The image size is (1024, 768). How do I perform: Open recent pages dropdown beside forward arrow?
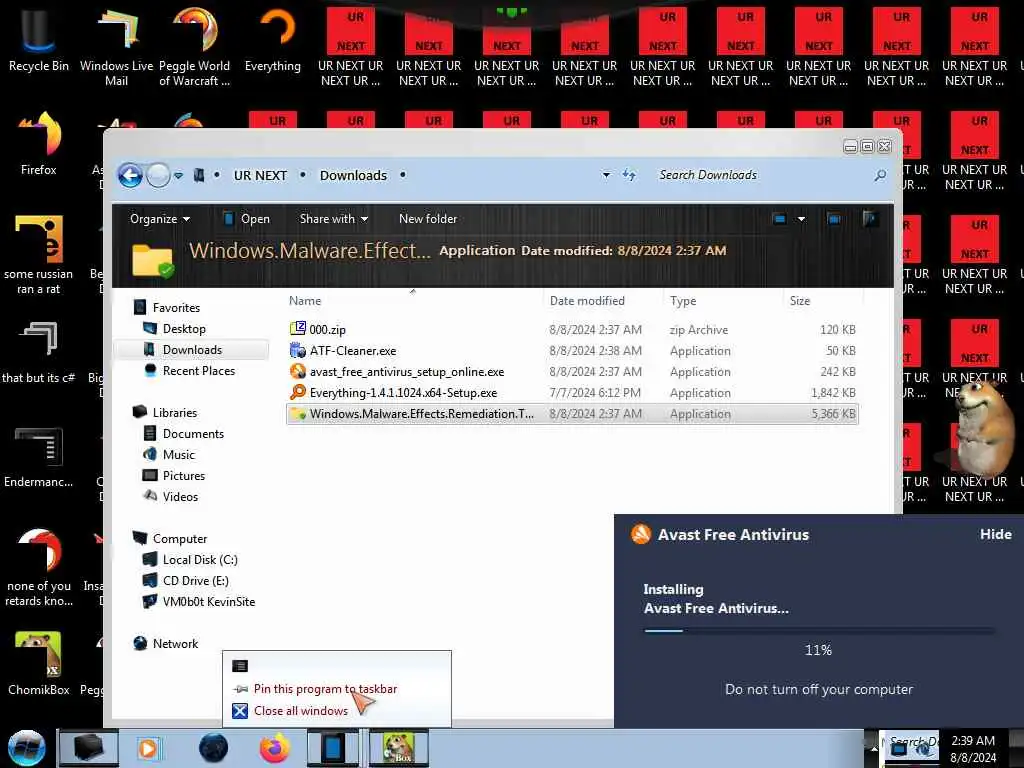(x=178, y=175)
